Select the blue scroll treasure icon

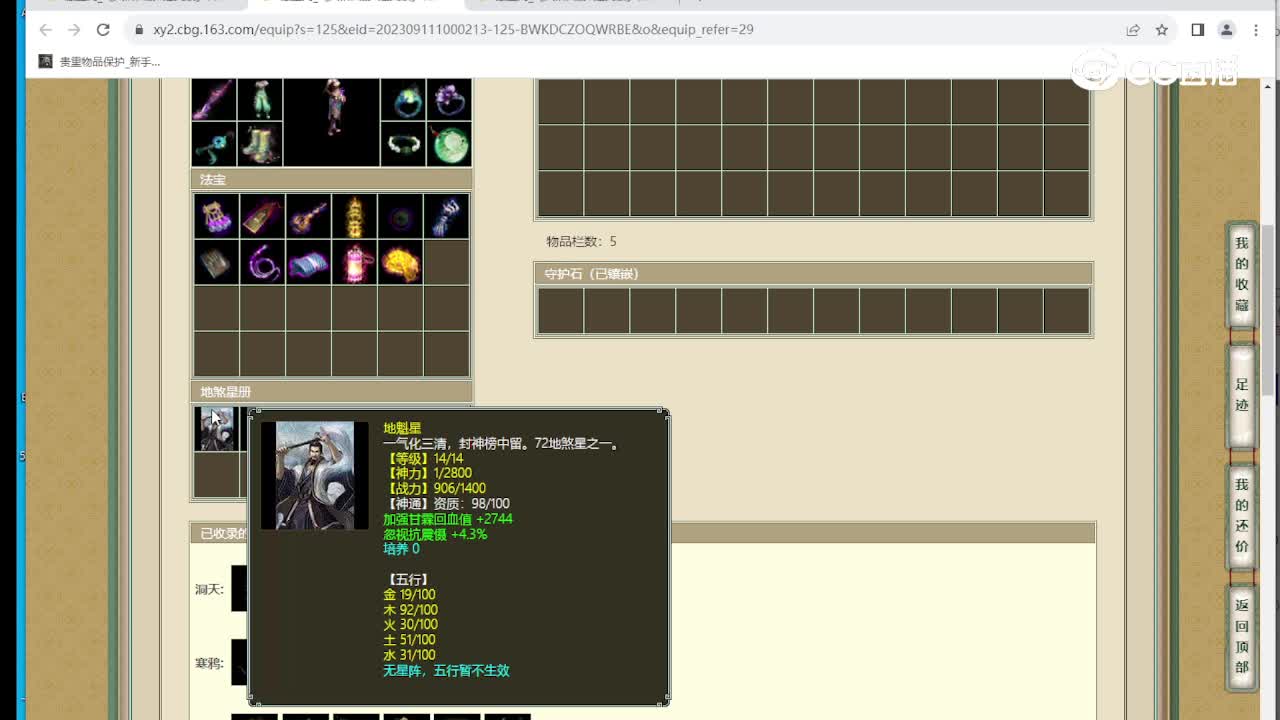point(308,262)
